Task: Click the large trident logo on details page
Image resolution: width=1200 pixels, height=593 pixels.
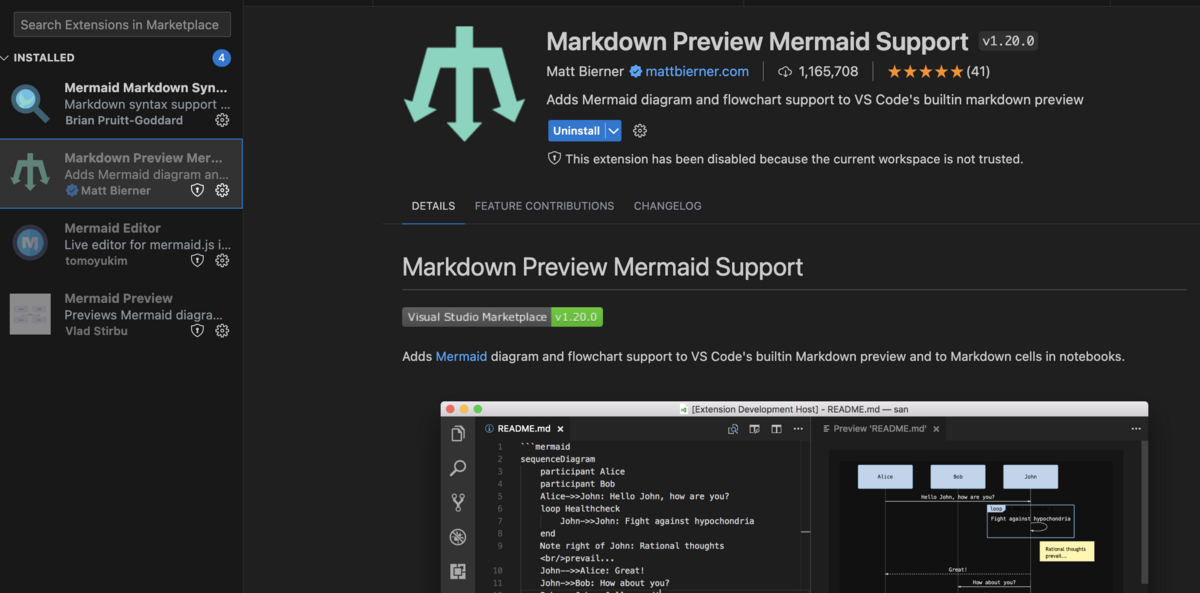Action: tap(464, 84)
